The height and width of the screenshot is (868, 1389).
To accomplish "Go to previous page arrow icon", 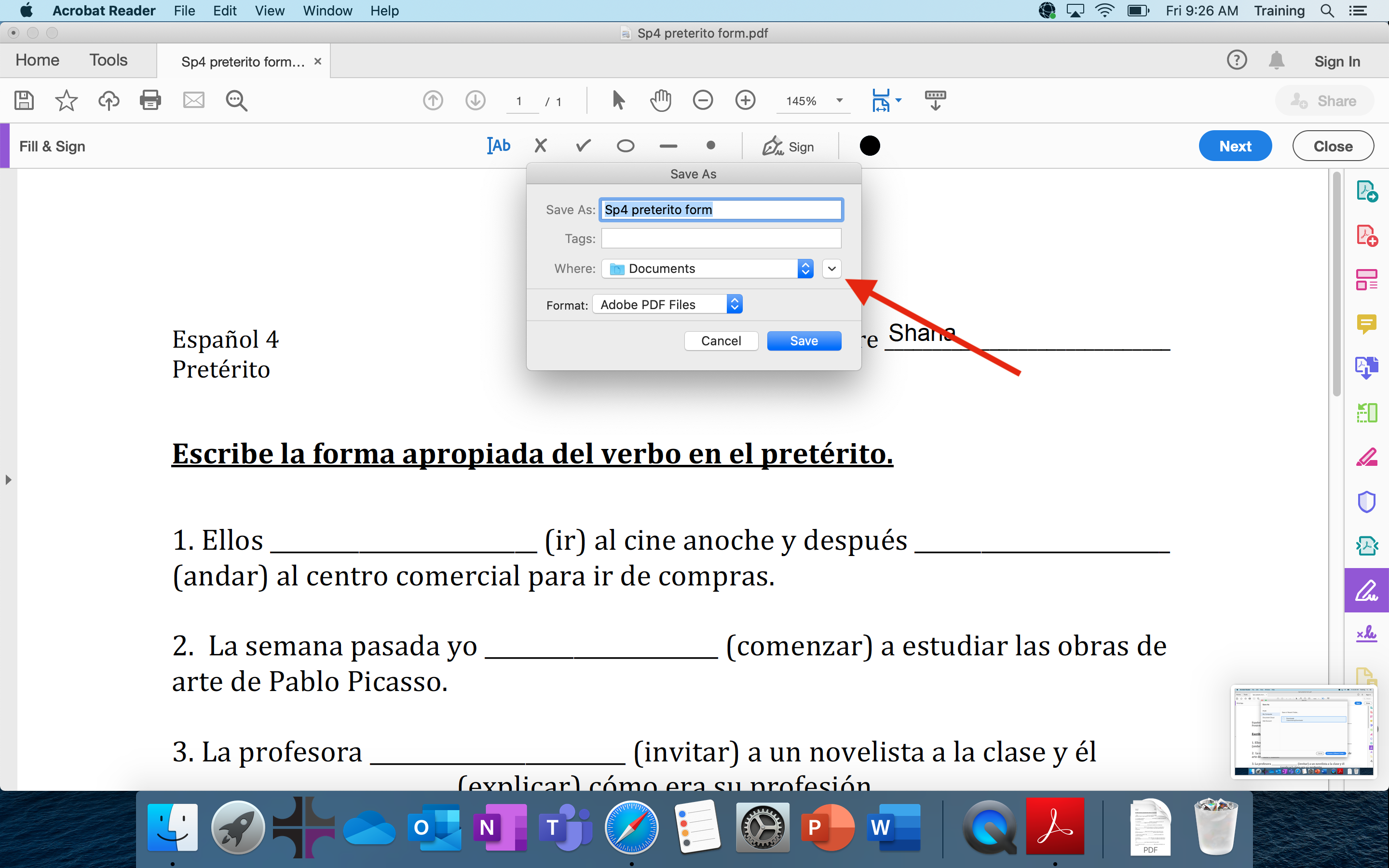I will point(433,100).
